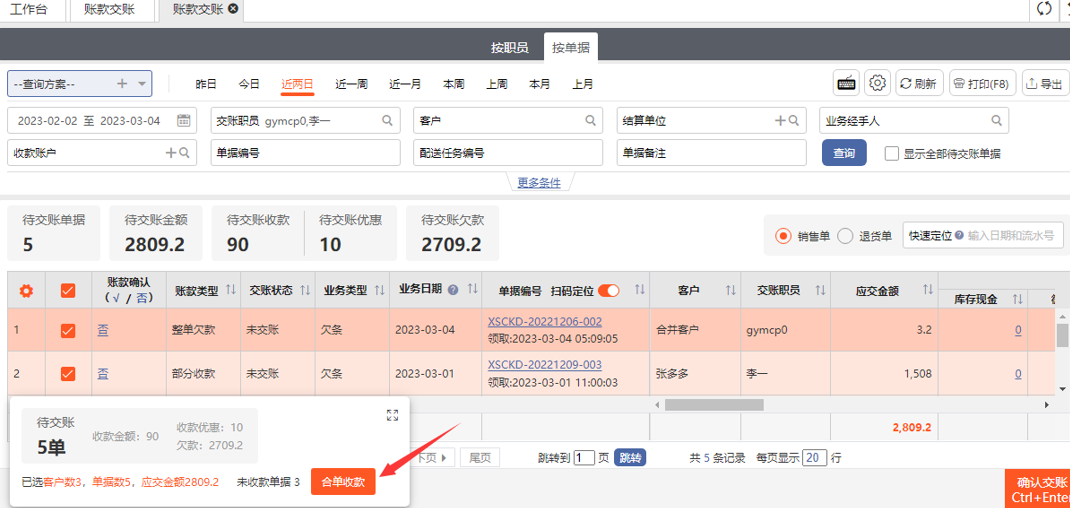Click search icon in 客户 field
Viewport: 1070px width, 508px height.
click(x=591, y=121)
